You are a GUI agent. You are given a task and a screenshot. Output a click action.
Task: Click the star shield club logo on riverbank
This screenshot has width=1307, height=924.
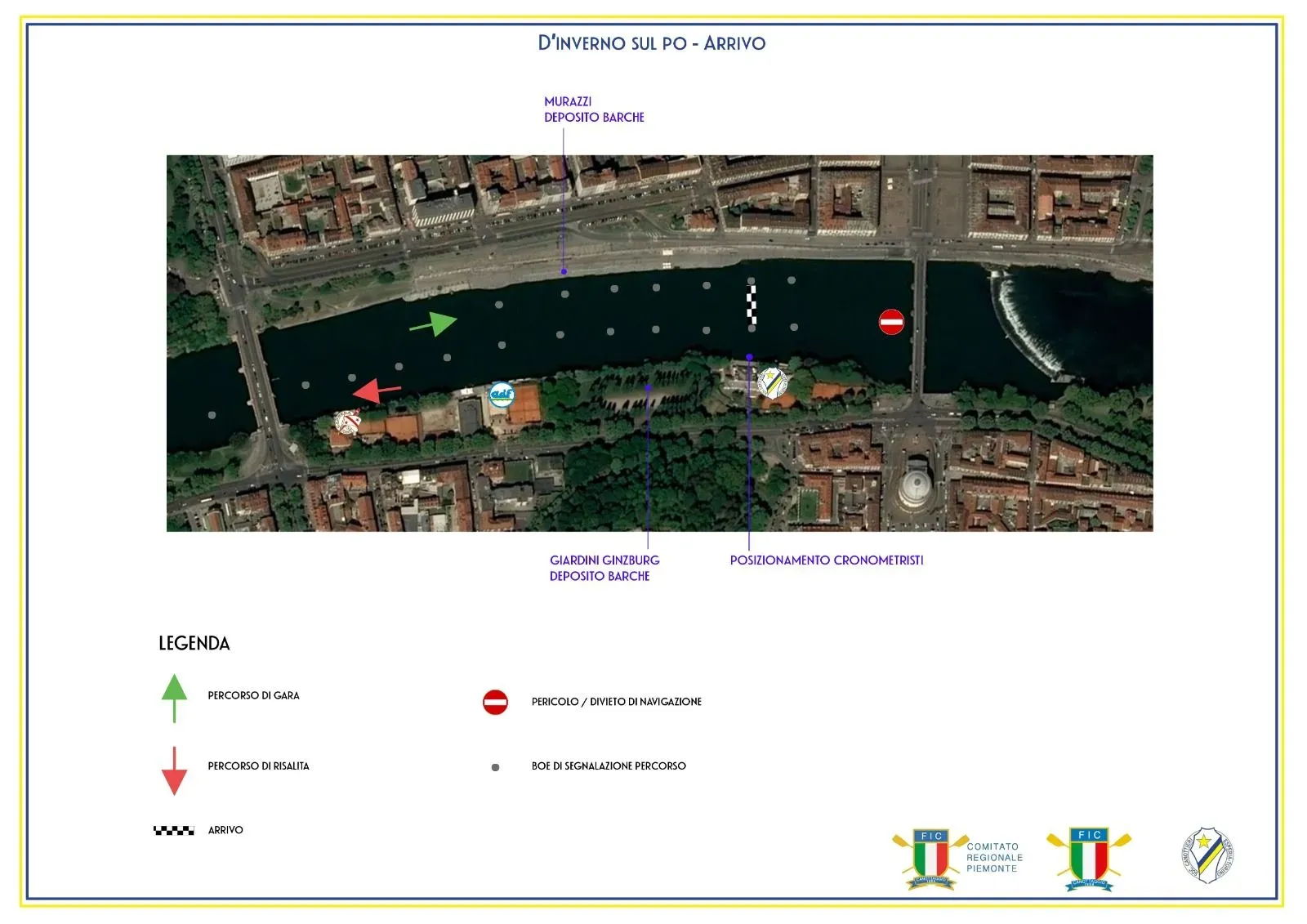pos(771,382)
